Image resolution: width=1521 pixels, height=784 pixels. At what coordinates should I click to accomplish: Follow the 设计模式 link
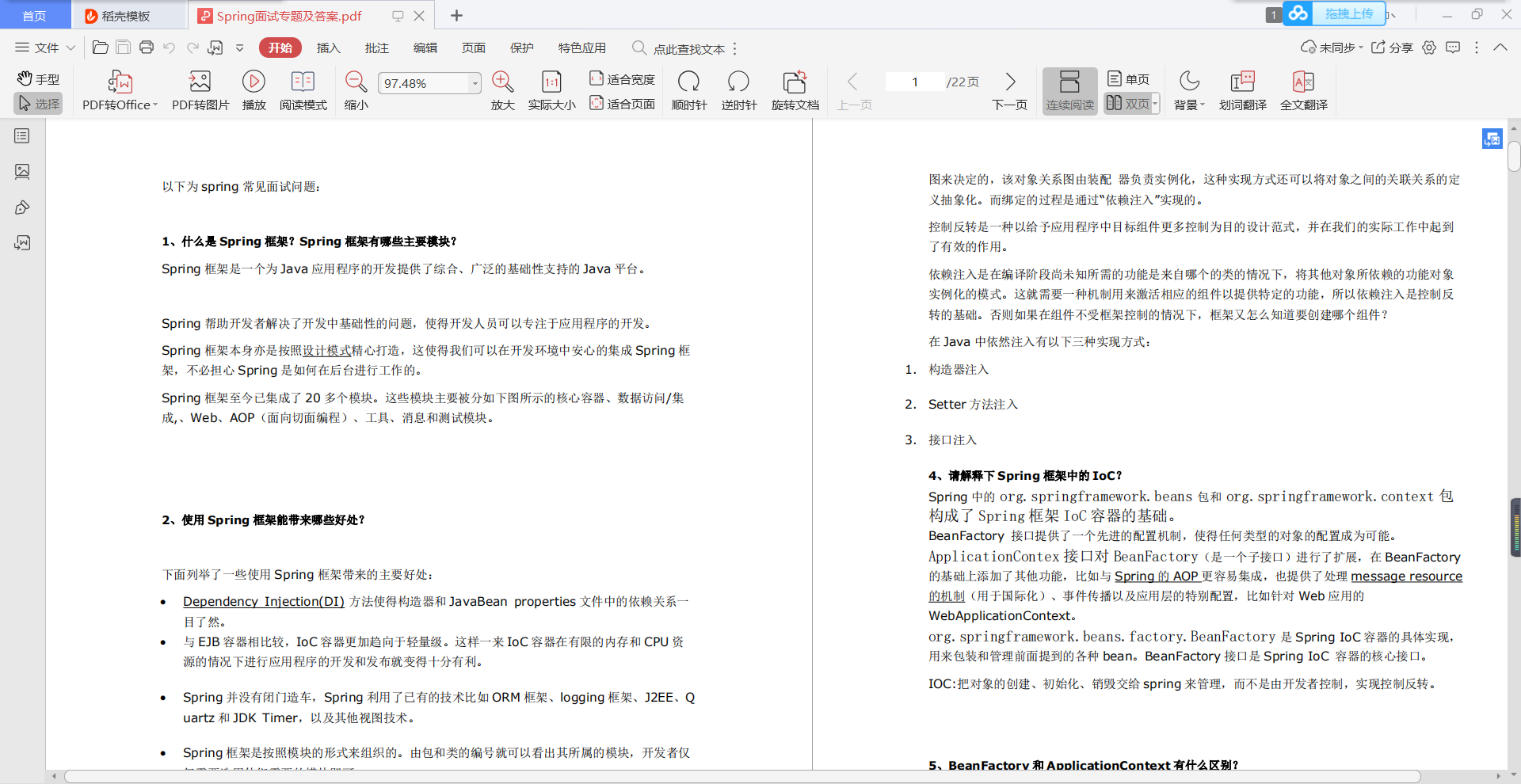click(x=326, y=350)
